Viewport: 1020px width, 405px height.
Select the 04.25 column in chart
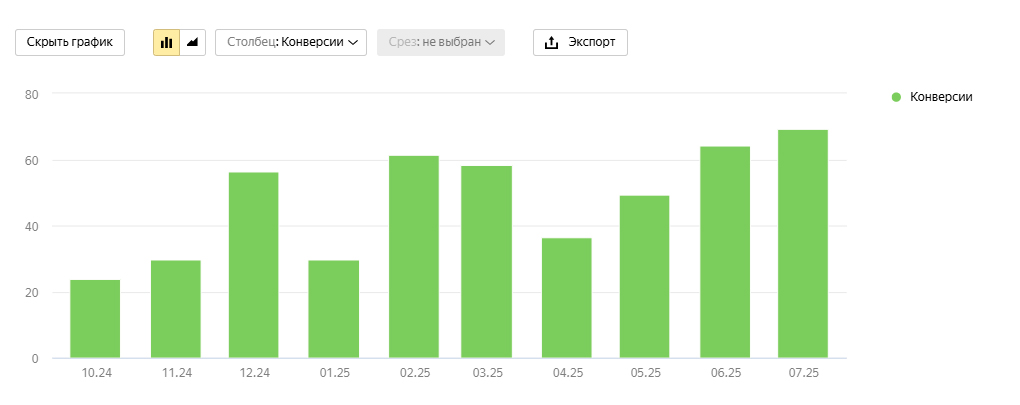pyautogui.click(x=567, y=298)
